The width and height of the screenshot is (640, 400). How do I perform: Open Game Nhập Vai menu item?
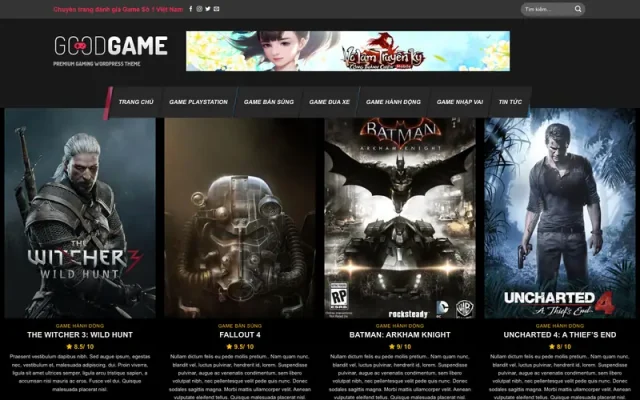click(x=460, y=102)
